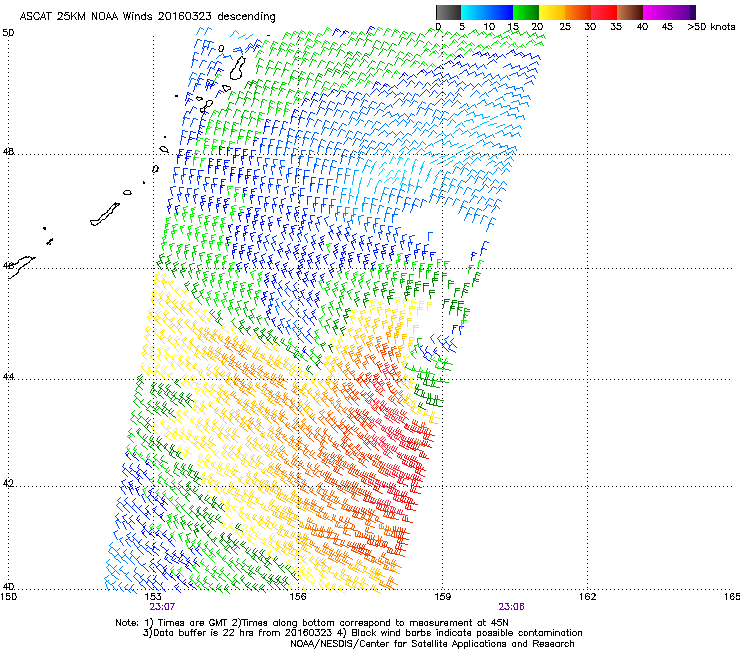Viewport: 740px width, 650px height.
Task: Click the longitude label '150'
Action: coord(8,597)
